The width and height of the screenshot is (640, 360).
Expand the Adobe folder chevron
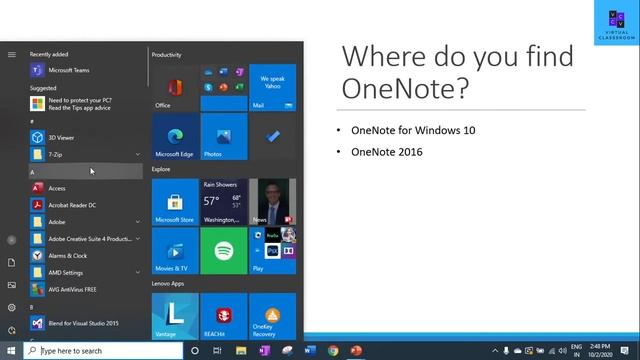pyautogui.click(x=138, y=222)
